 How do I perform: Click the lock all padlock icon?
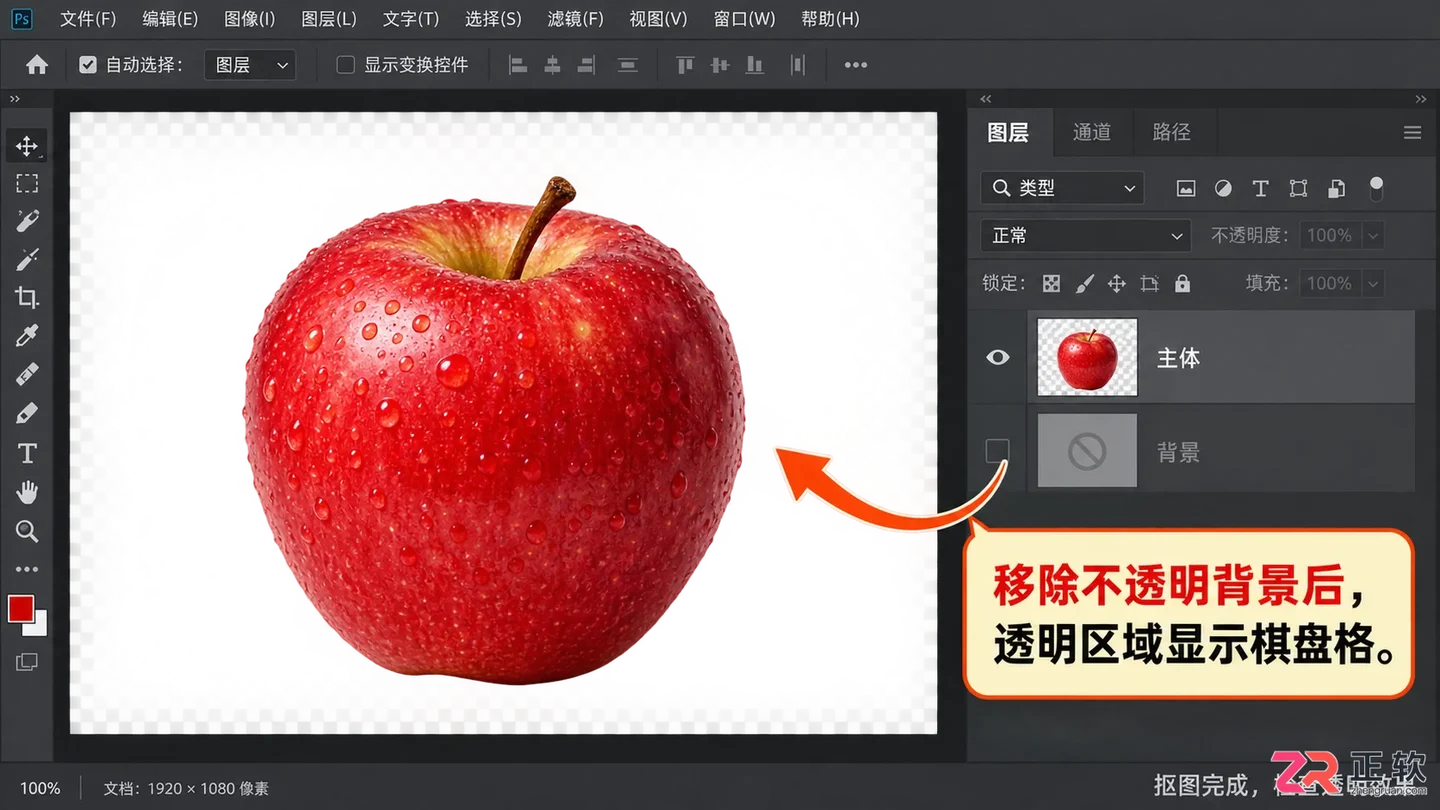coord(1182,284)
